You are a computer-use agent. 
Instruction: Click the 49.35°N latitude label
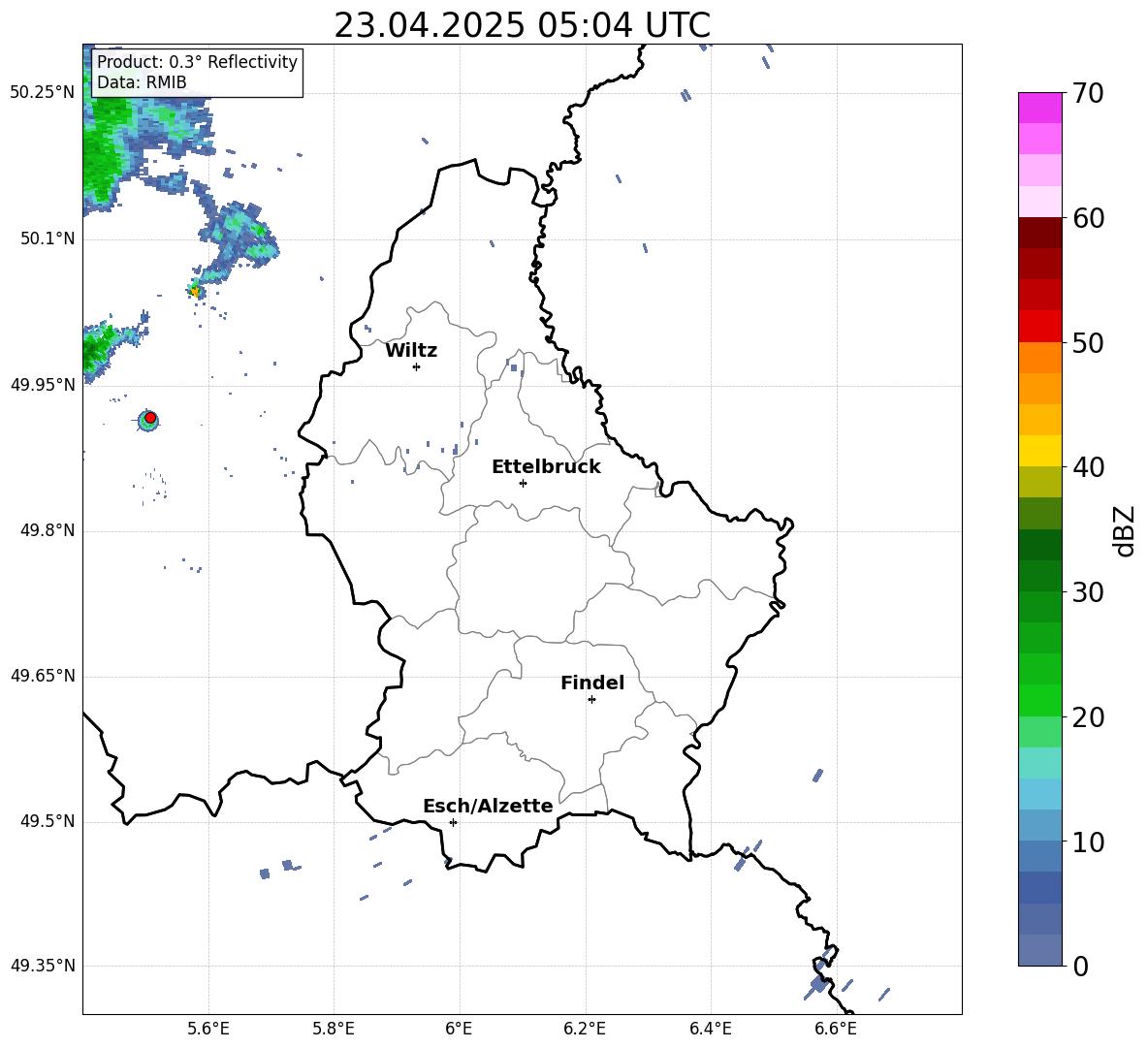coord(43,966)
